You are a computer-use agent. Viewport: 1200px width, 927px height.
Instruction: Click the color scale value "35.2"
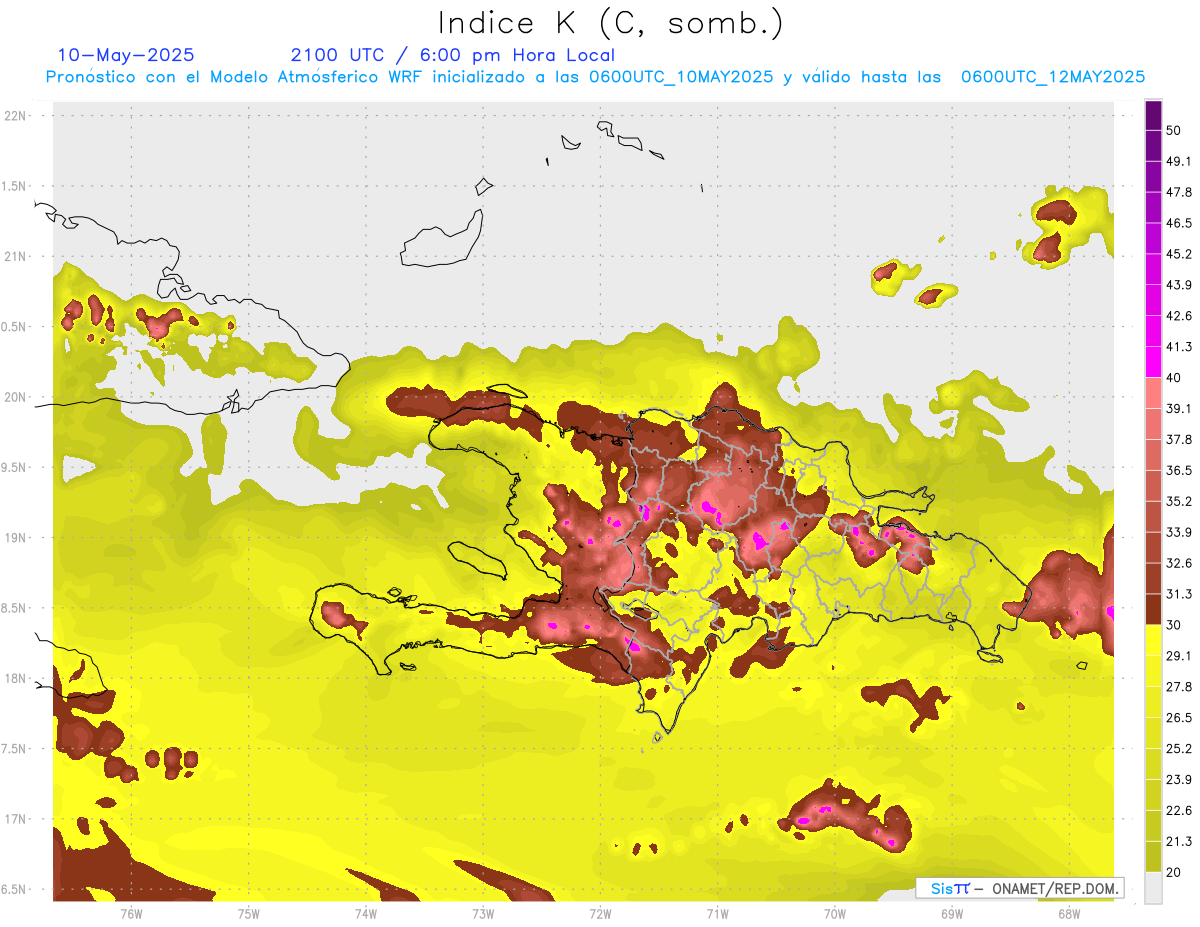[x=1179, y=502]
